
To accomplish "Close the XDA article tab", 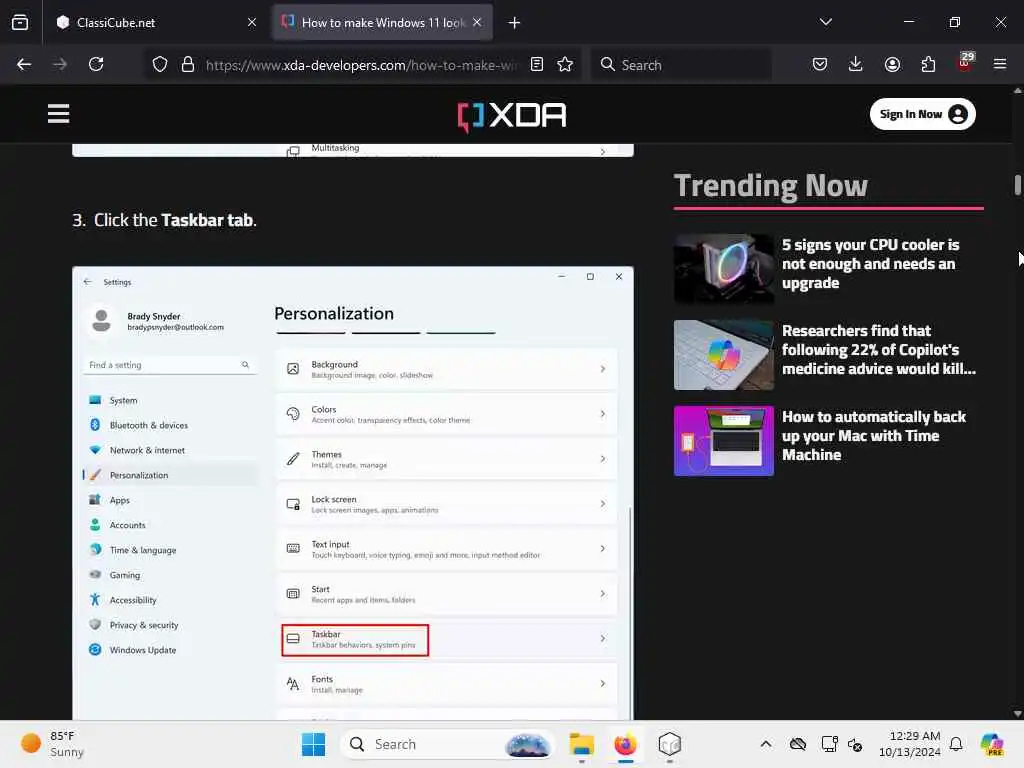I will 477,22.
